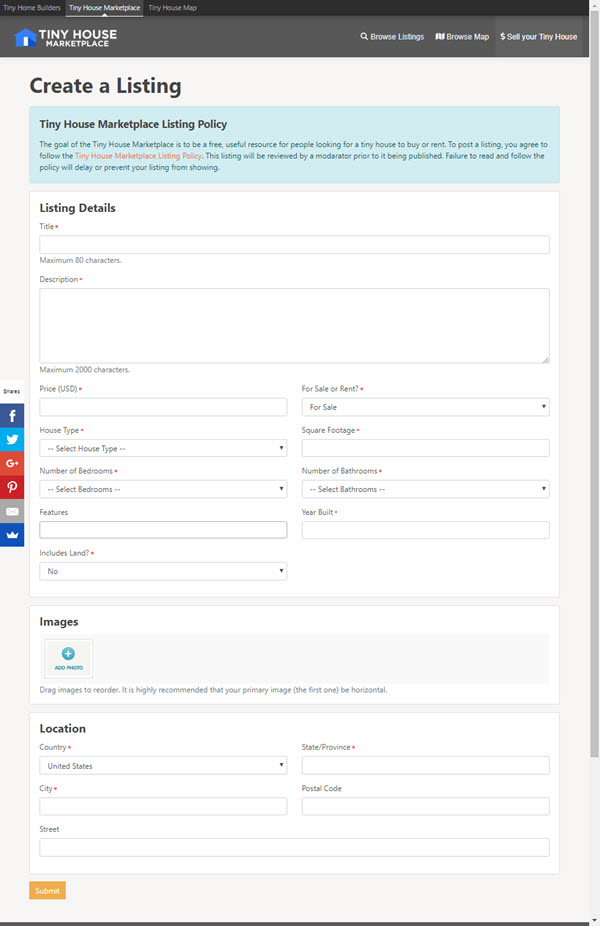
Task: Click the Description resize handle corner
Action: [546, 360]
